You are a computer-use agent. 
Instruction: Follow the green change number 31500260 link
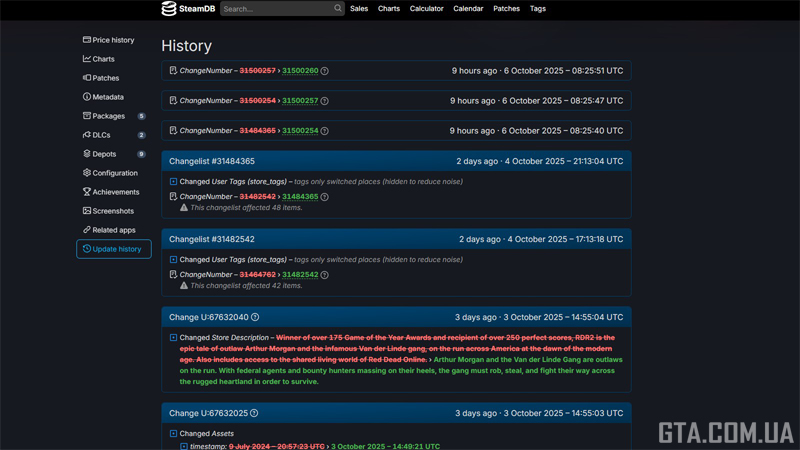(300, 71)
